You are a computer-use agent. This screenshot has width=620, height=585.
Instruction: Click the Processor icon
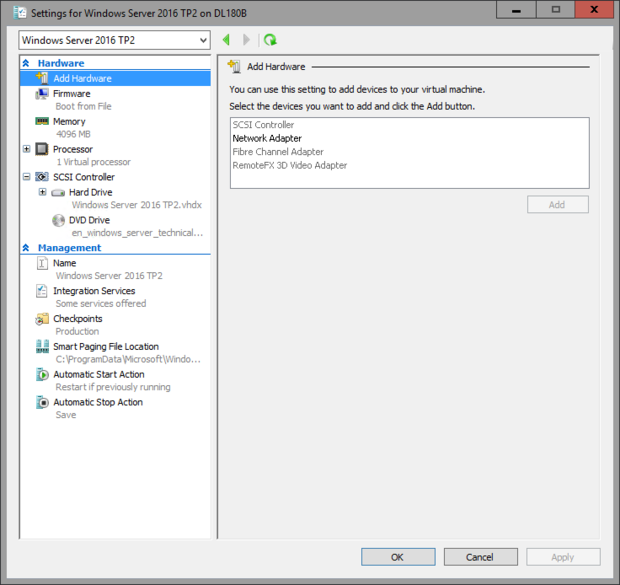tap(42, 149)
